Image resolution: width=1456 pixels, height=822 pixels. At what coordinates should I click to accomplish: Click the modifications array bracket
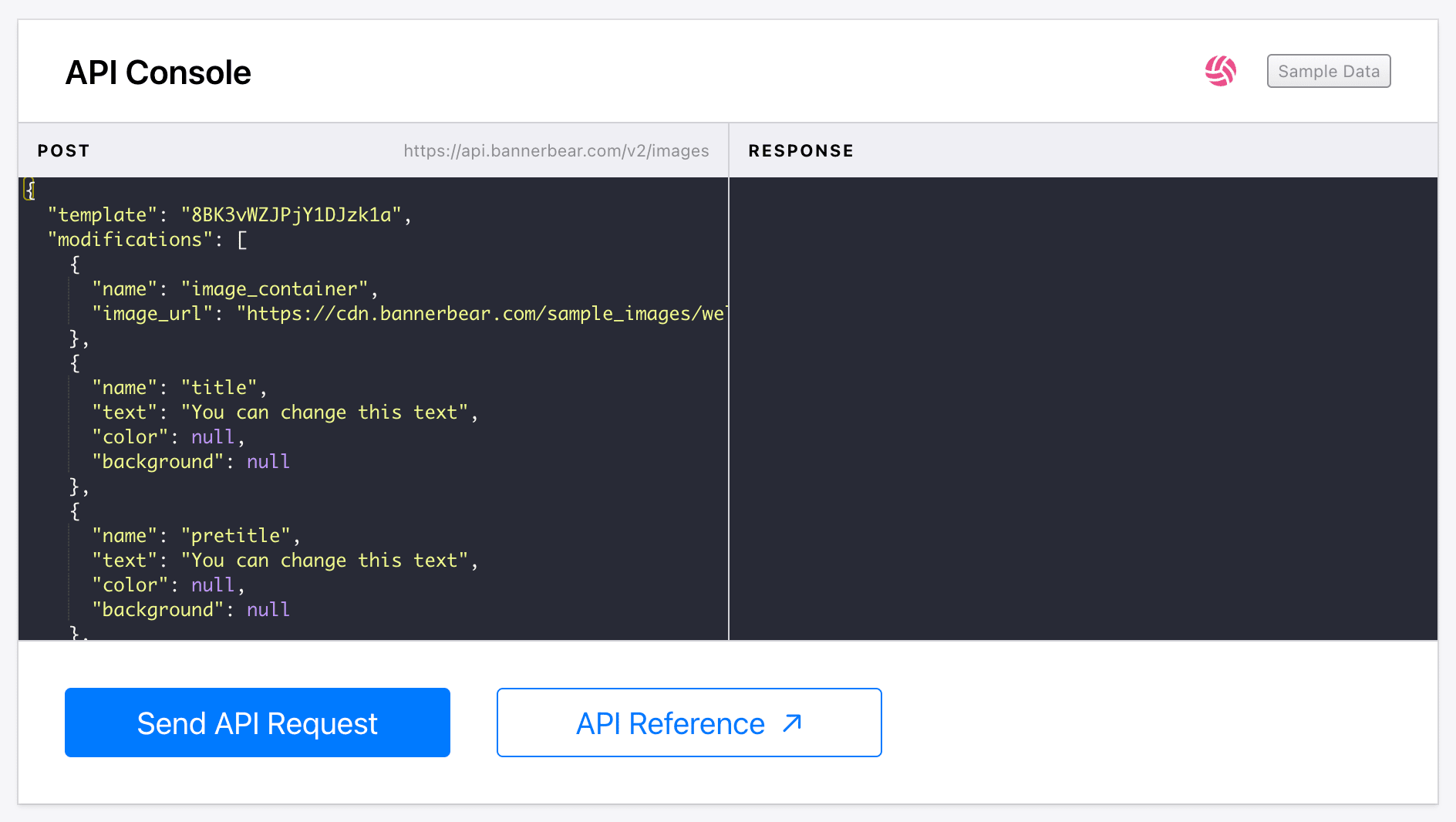[x=242, y=240]
